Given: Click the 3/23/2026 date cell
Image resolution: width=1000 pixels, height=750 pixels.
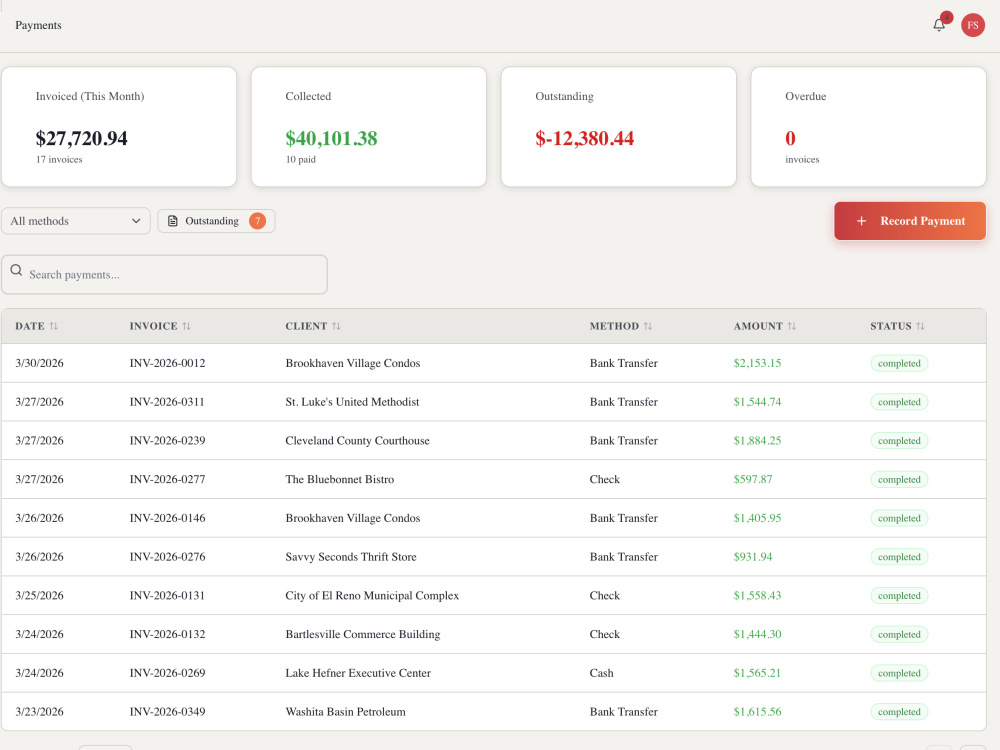Looking at the screenshot, I should coord(40,712).
